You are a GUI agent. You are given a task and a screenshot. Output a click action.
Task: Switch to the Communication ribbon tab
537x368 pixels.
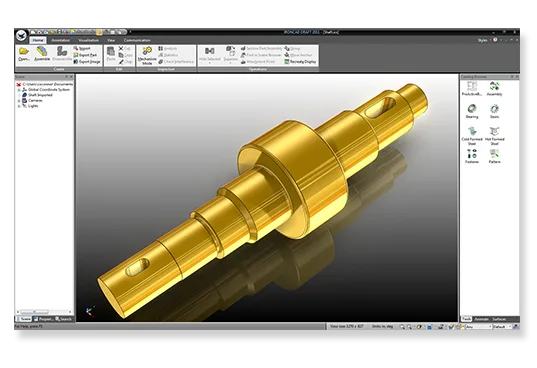tap(137, 40)
